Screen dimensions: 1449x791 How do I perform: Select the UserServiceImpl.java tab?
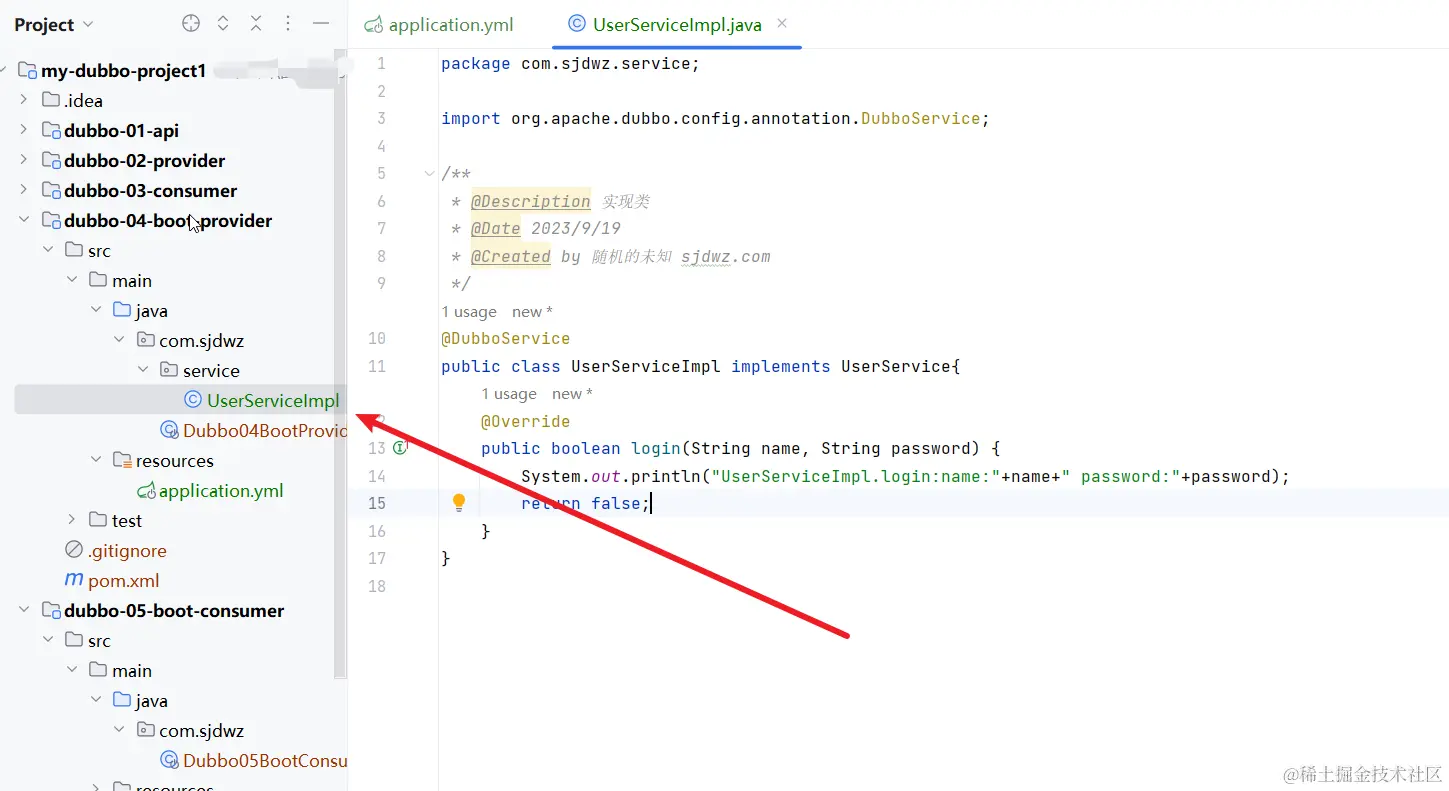pos(677,25)
